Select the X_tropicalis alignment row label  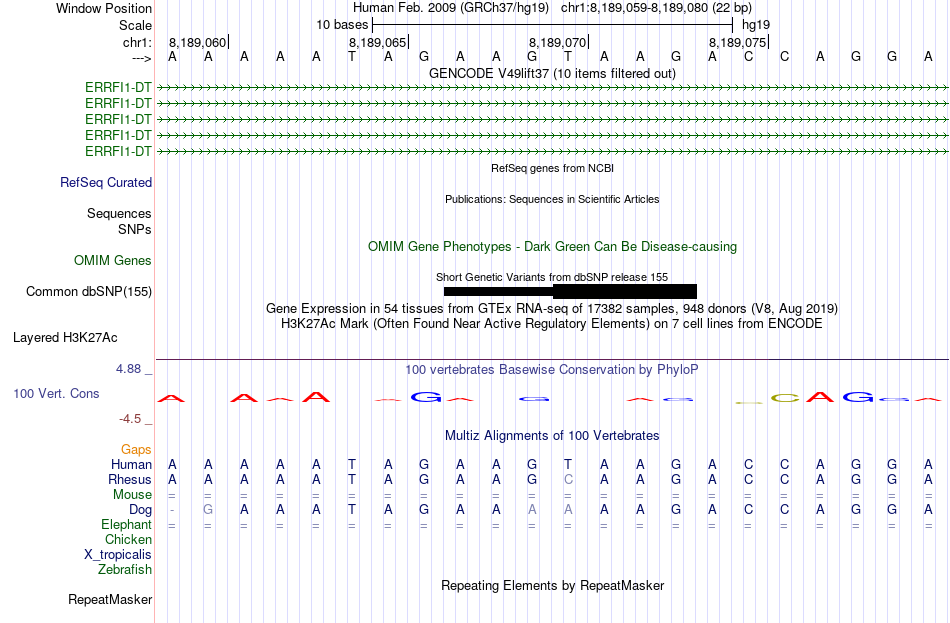point(118,555)
